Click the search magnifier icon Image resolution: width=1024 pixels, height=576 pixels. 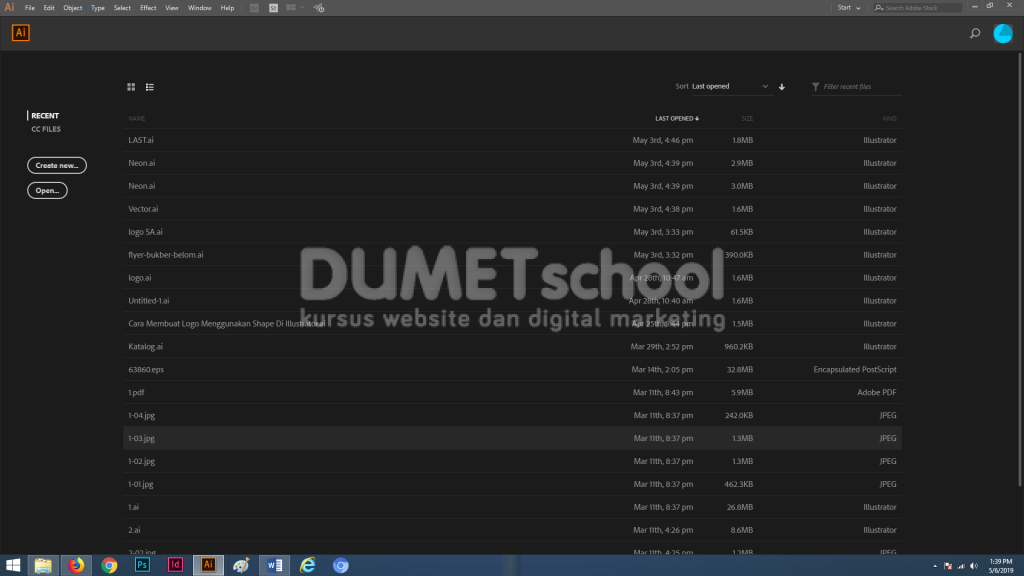pyautogui.click(x=975, y=33)
